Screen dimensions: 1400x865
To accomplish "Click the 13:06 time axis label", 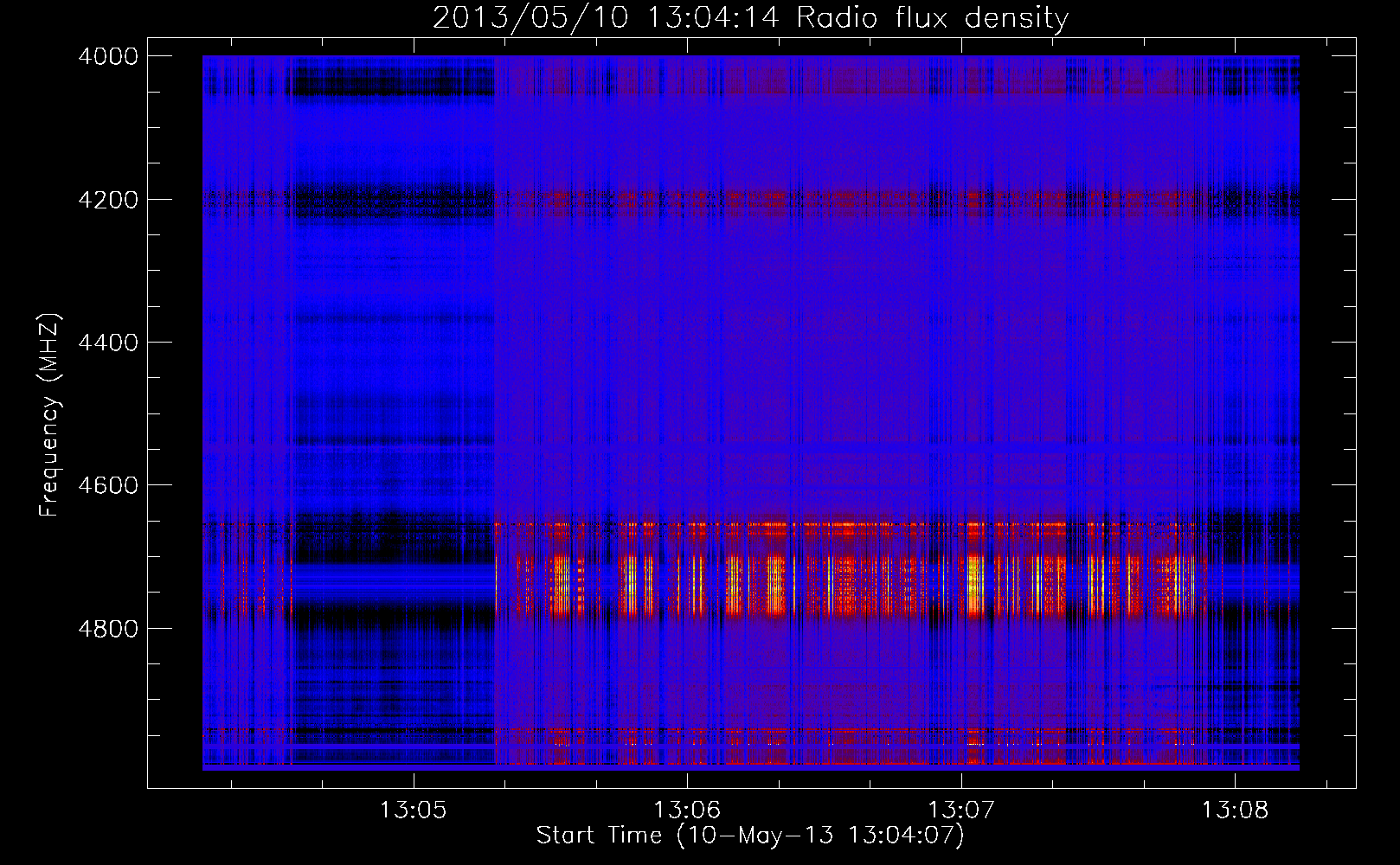I will (x=687, y=811).
